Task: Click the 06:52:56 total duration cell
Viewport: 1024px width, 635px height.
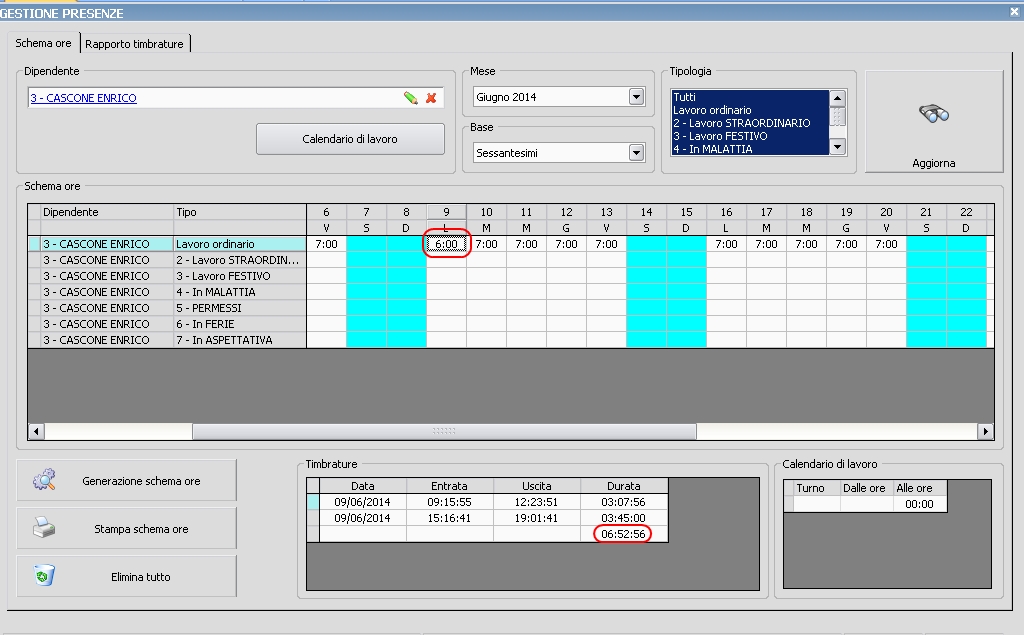Action: [623, 534]
